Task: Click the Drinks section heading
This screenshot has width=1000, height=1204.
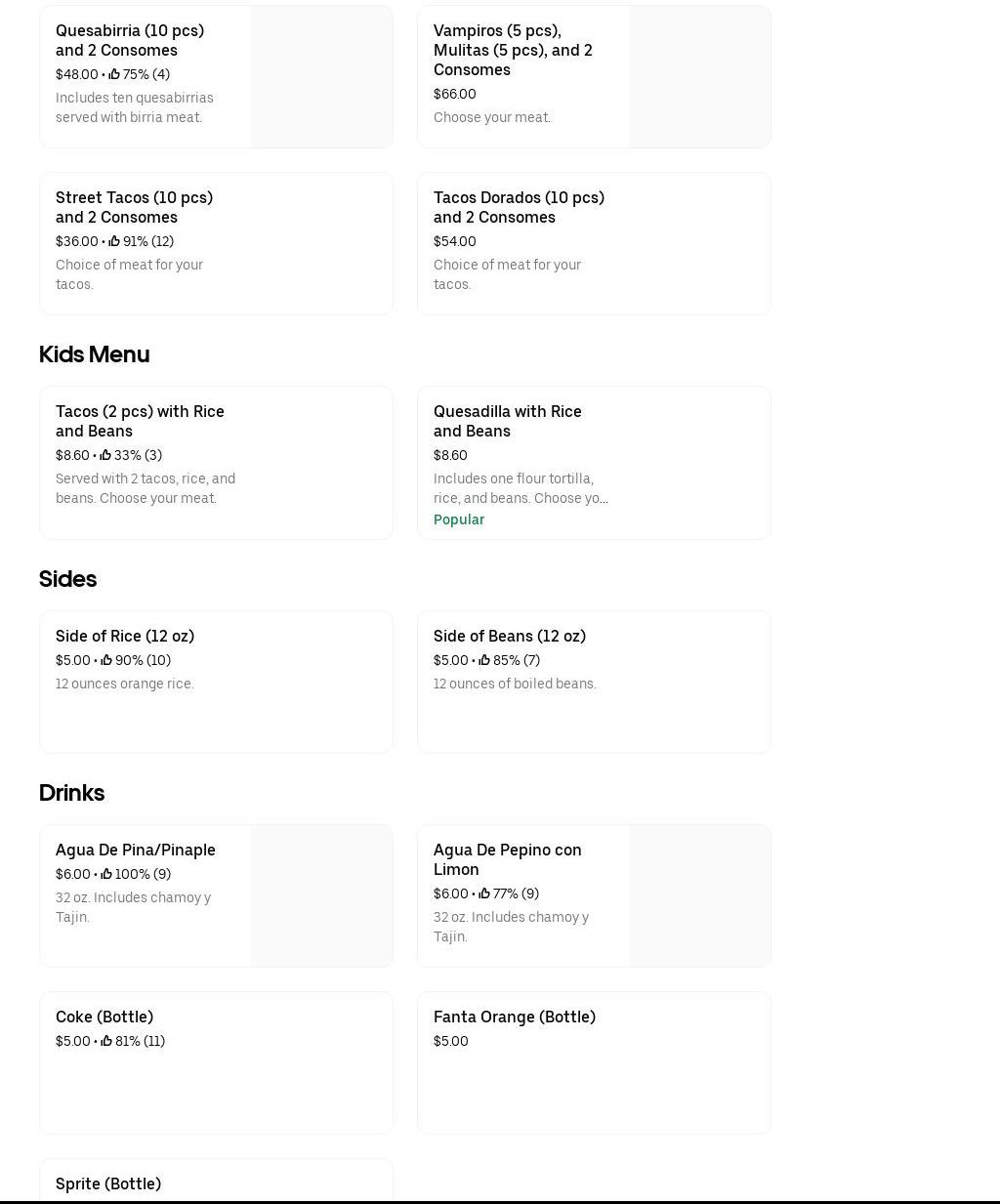Action: click(71, 793)
